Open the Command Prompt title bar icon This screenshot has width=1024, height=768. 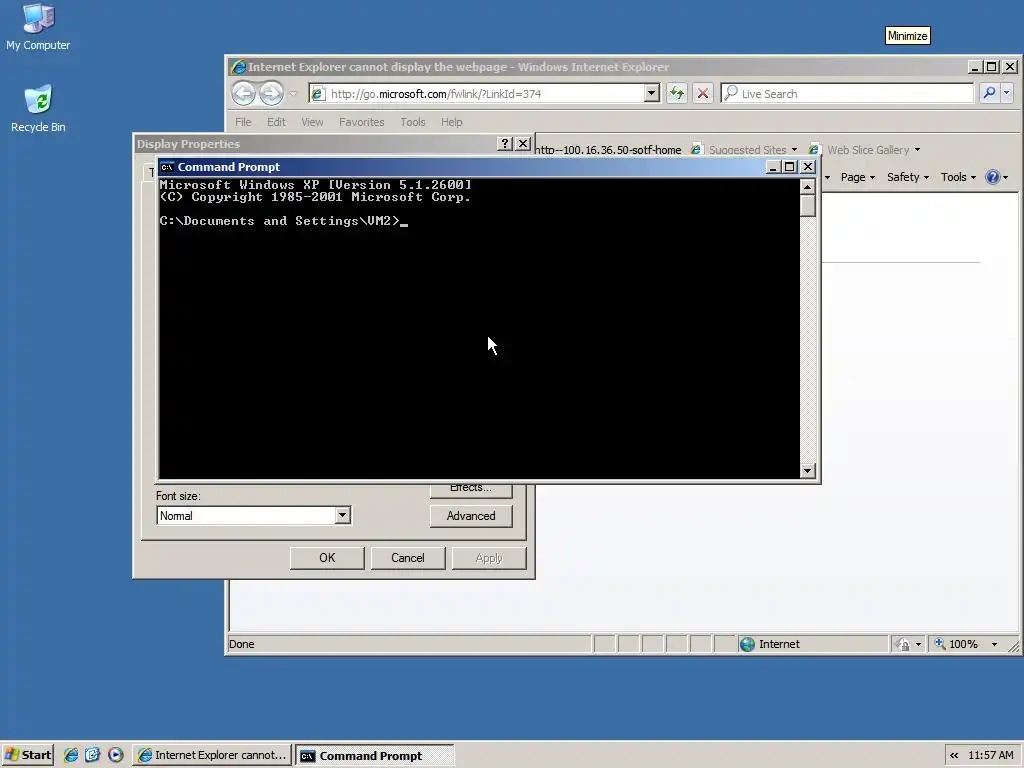(167, 167)
